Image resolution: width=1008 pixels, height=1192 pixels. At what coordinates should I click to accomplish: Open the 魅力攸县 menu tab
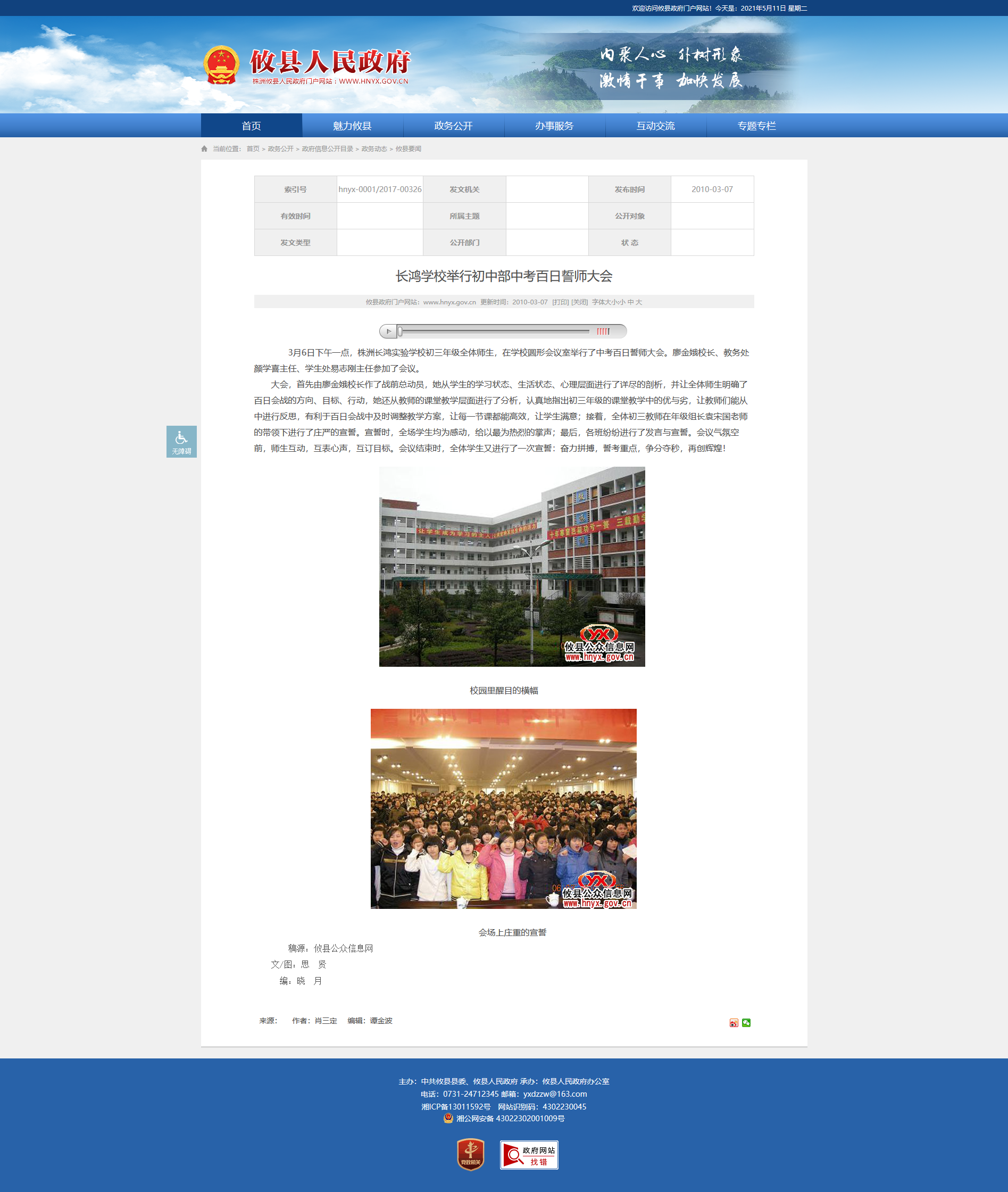(x=352, y=126)
